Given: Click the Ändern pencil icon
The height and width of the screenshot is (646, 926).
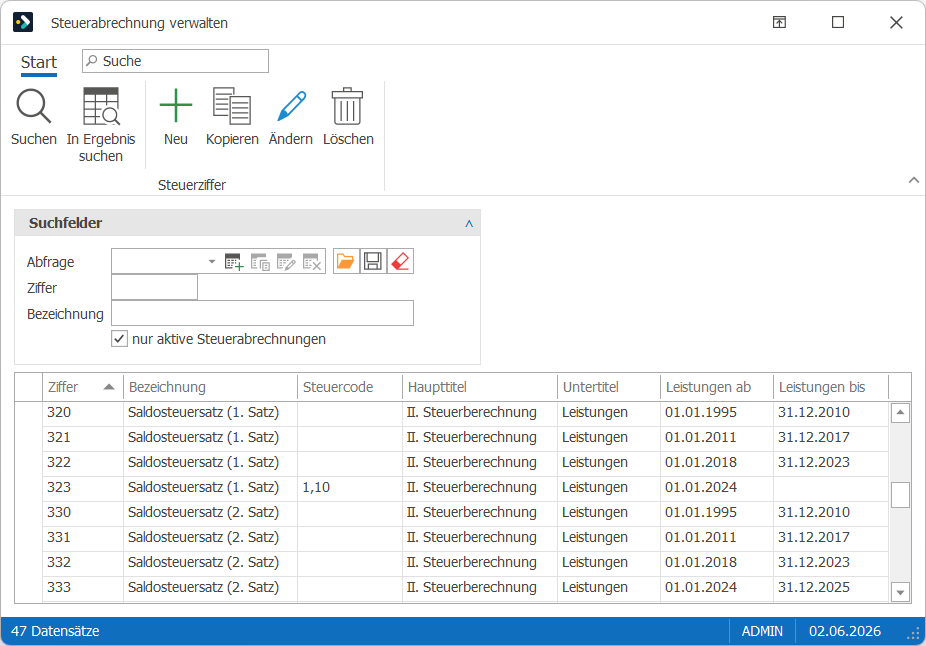Looking at the screenshot, I should [x=291, y=106].
